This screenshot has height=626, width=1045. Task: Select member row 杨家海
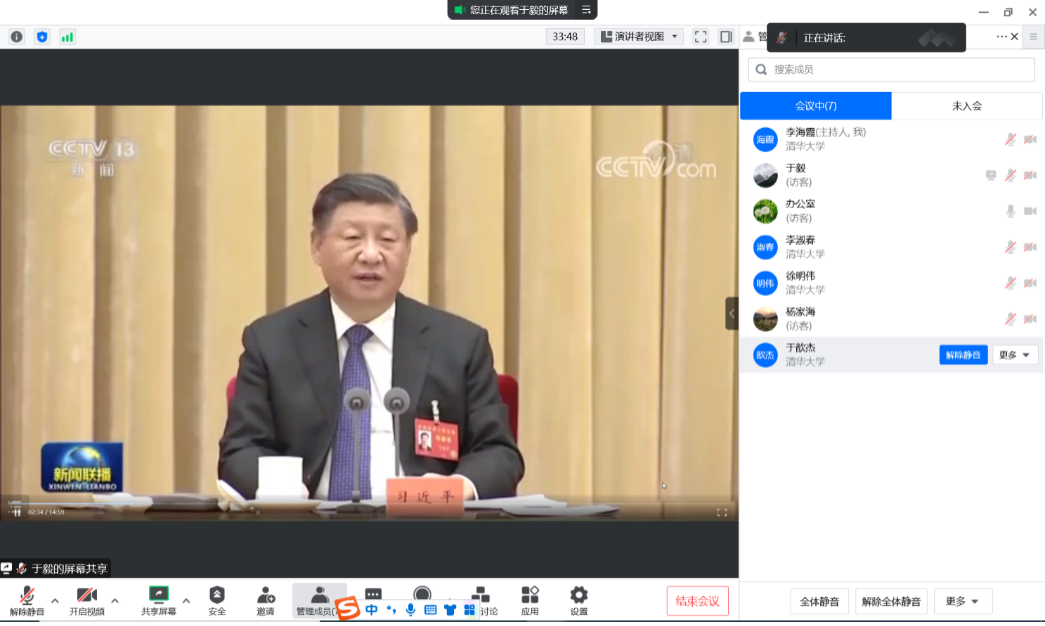click(891, 319)
